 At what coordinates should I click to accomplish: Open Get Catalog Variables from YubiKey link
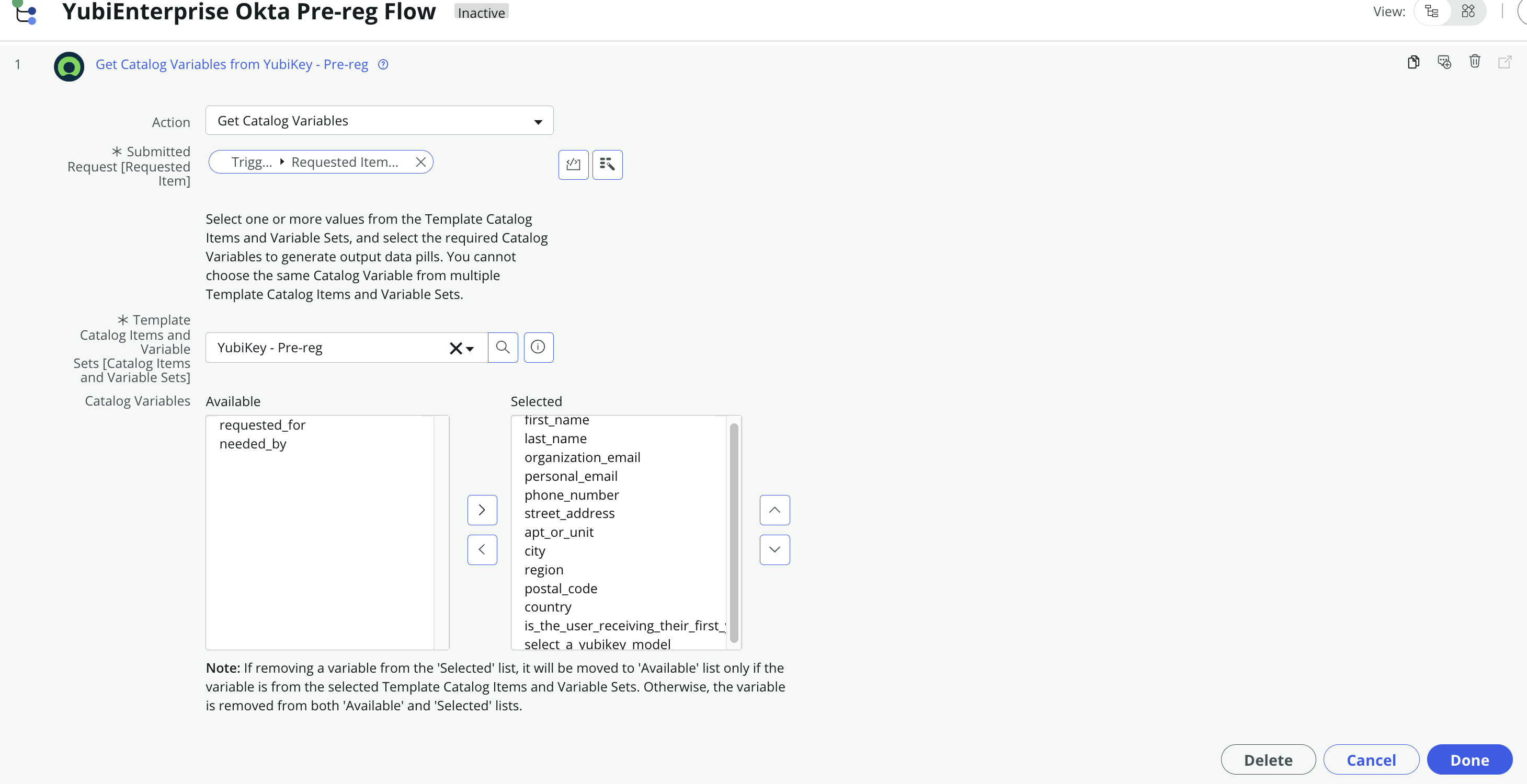click(232, 65)
